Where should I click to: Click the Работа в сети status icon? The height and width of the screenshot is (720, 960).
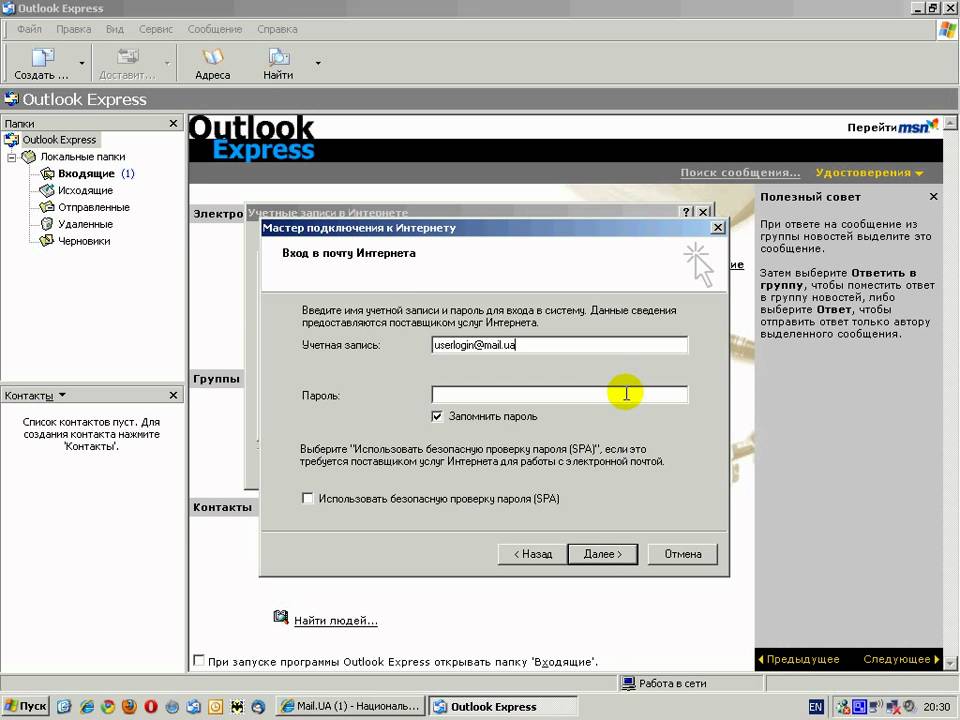point(628,683)
